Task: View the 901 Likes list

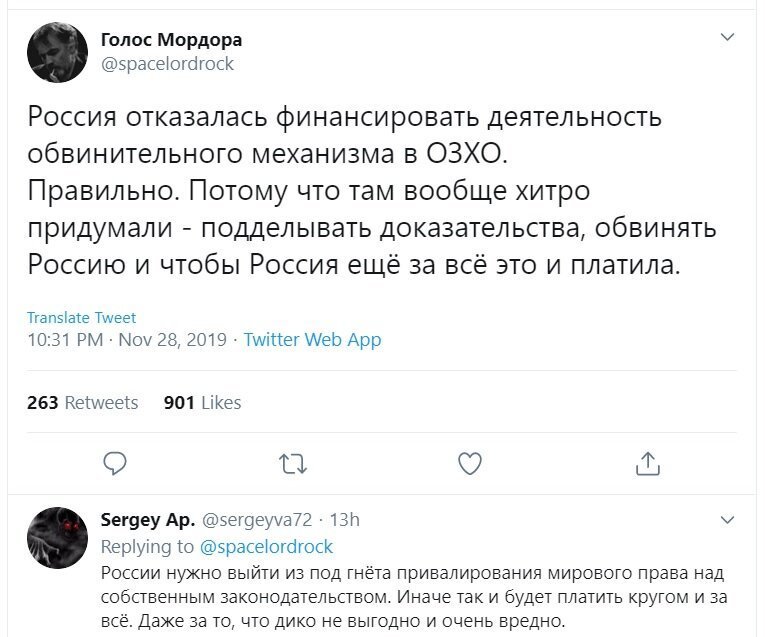Action: (202, 402)
